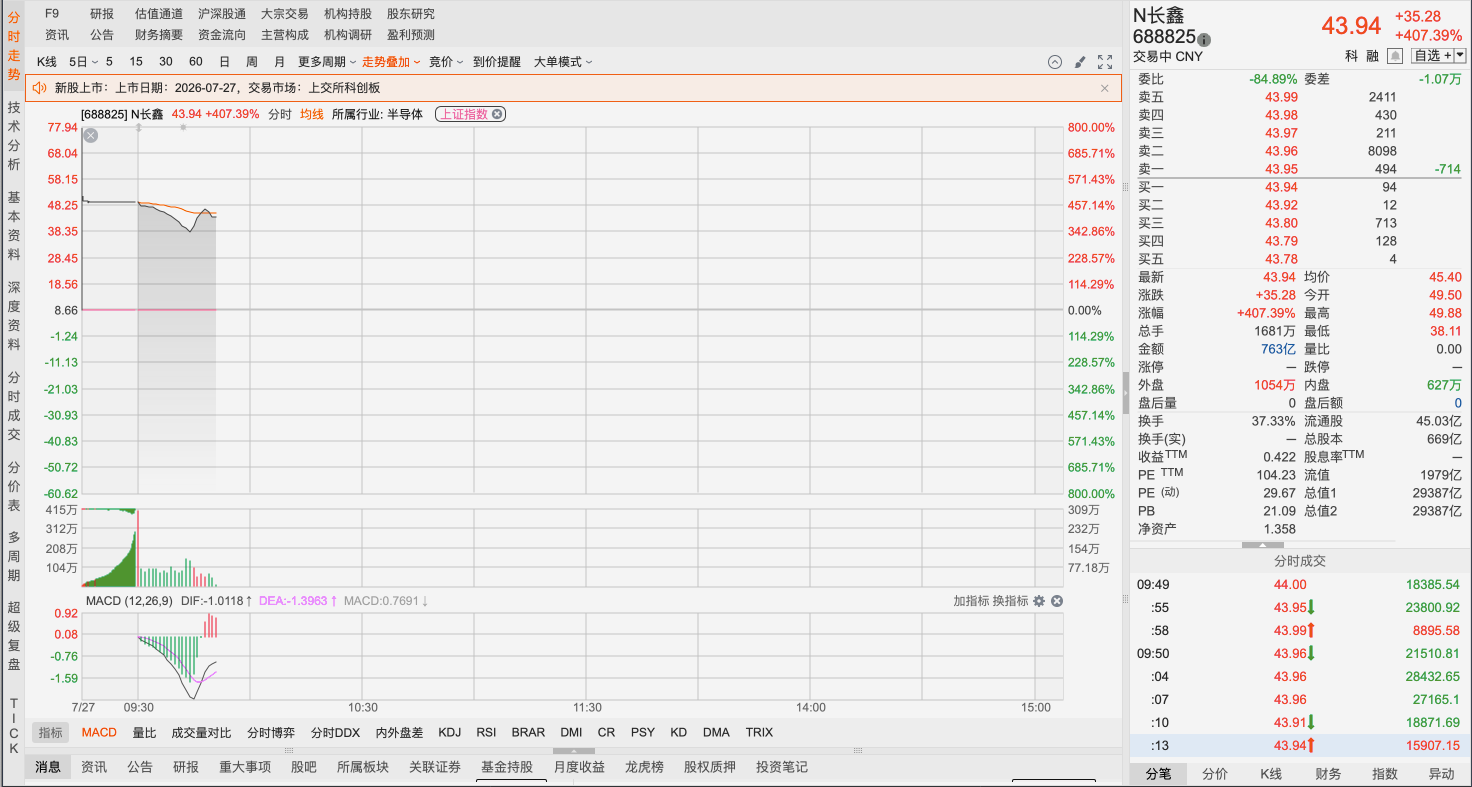Image resolution: width=1472 pixels, height=787 pixels.
Task: Dismiss the new listing notice bar
Action: [x=1105, y=88]
